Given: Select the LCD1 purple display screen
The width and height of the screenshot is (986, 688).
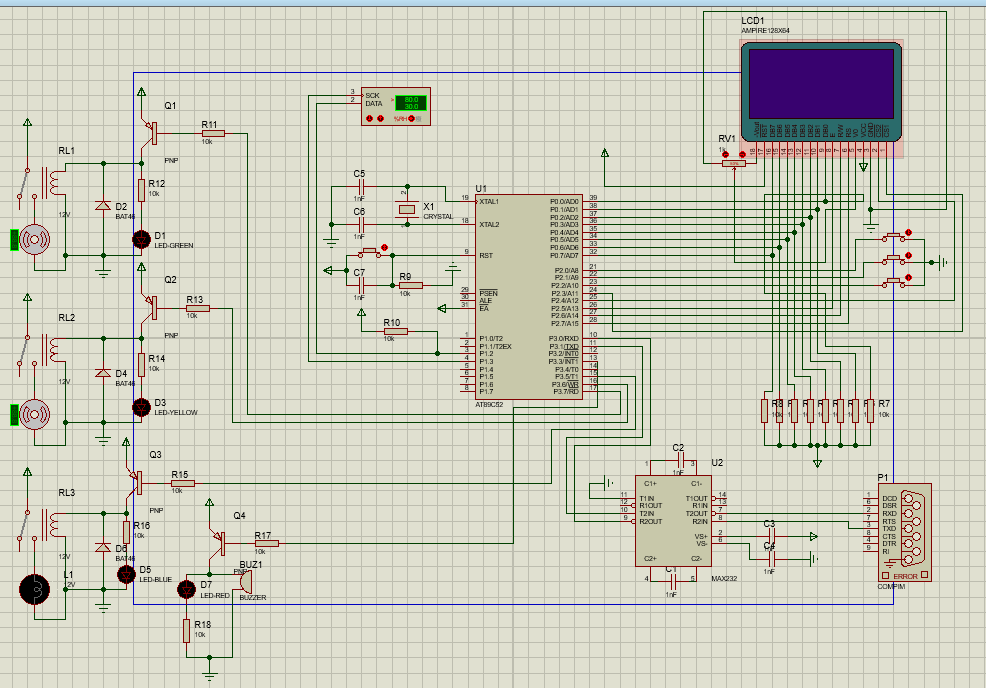Looking at the screenshot, I should coord(821,84).
